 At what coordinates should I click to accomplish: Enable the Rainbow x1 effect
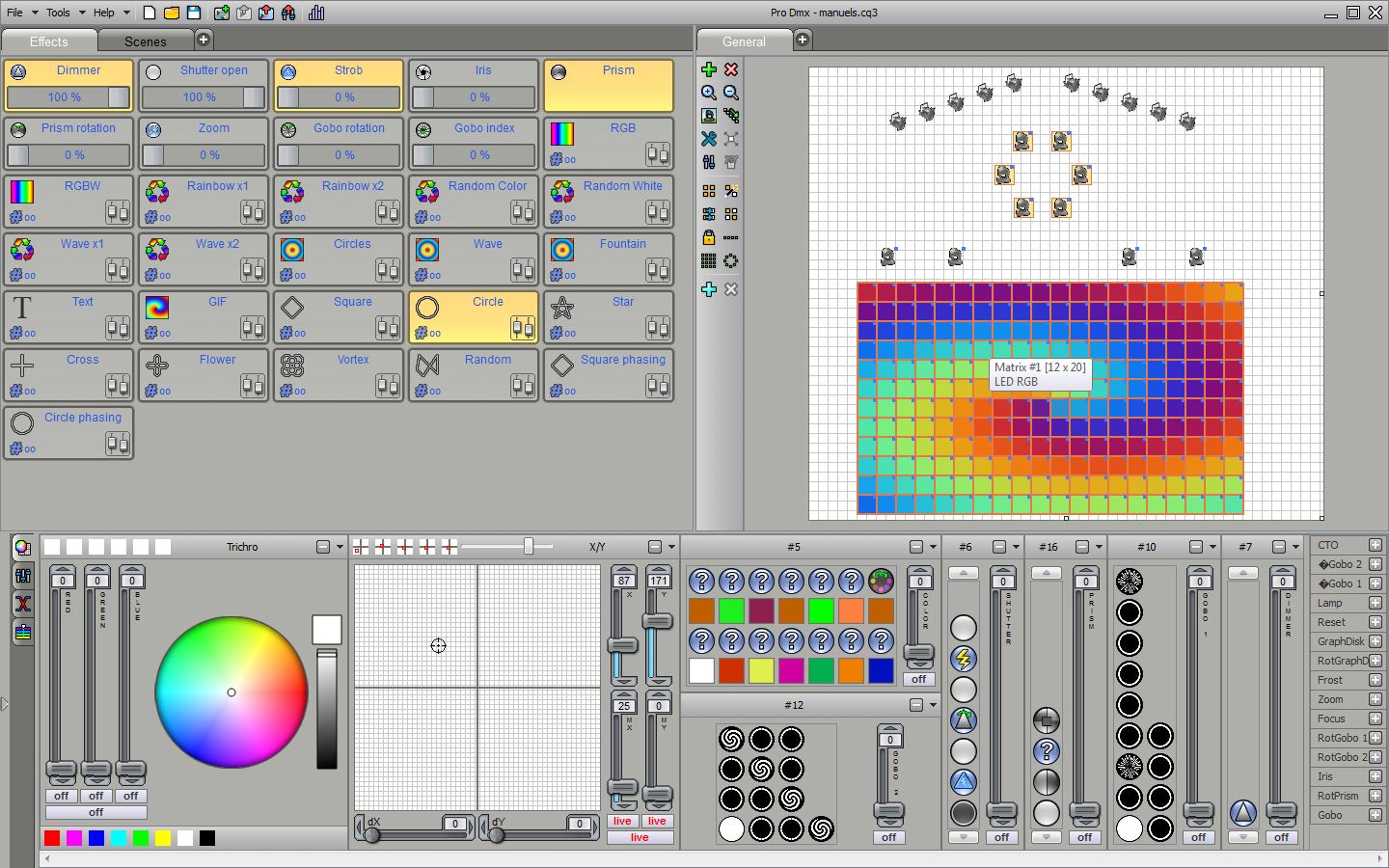pyautogui.click(x=204, y=202)
